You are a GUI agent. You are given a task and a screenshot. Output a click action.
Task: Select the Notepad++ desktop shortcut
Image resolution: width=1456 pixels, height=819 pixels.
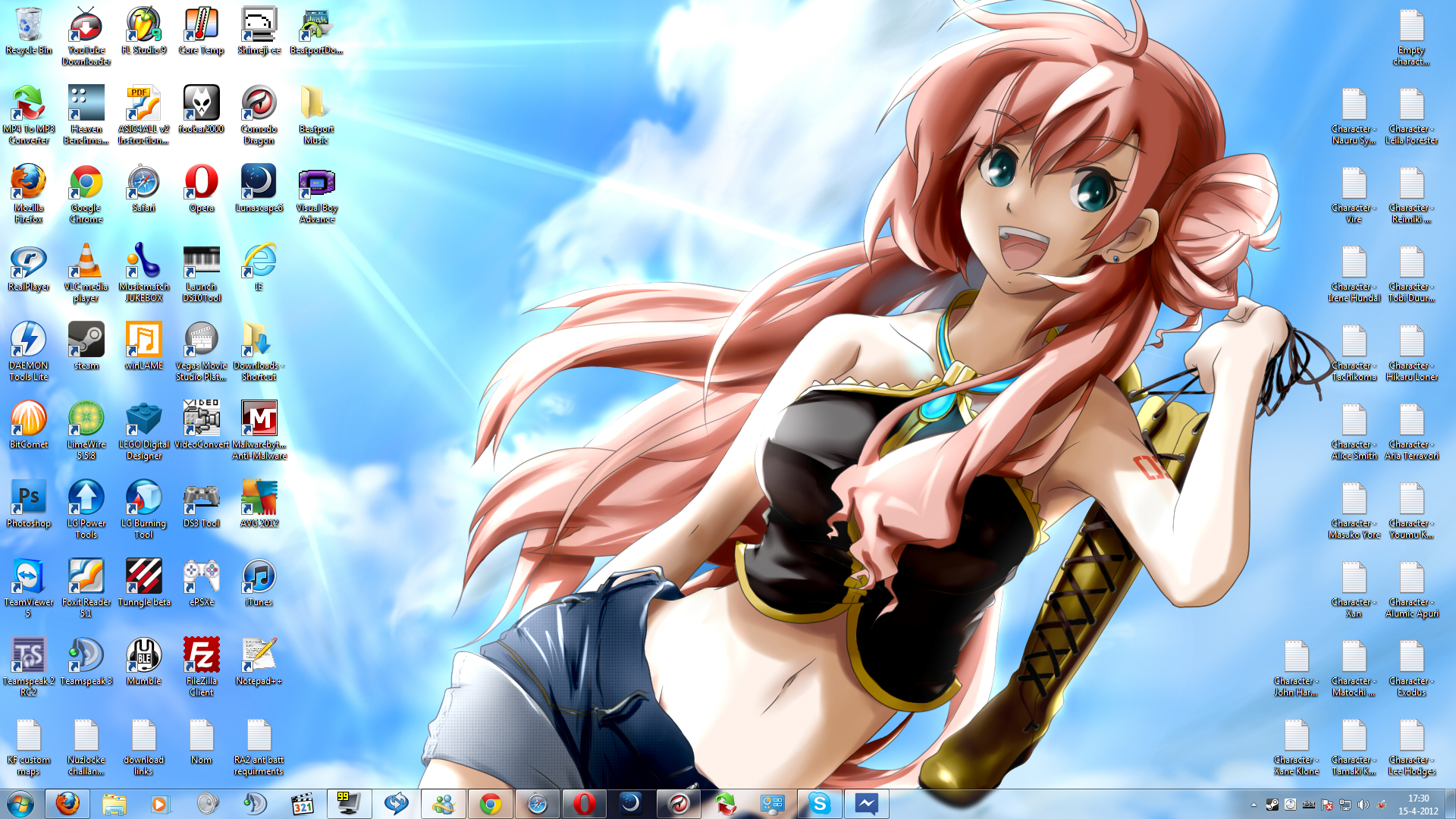point(259,662)
